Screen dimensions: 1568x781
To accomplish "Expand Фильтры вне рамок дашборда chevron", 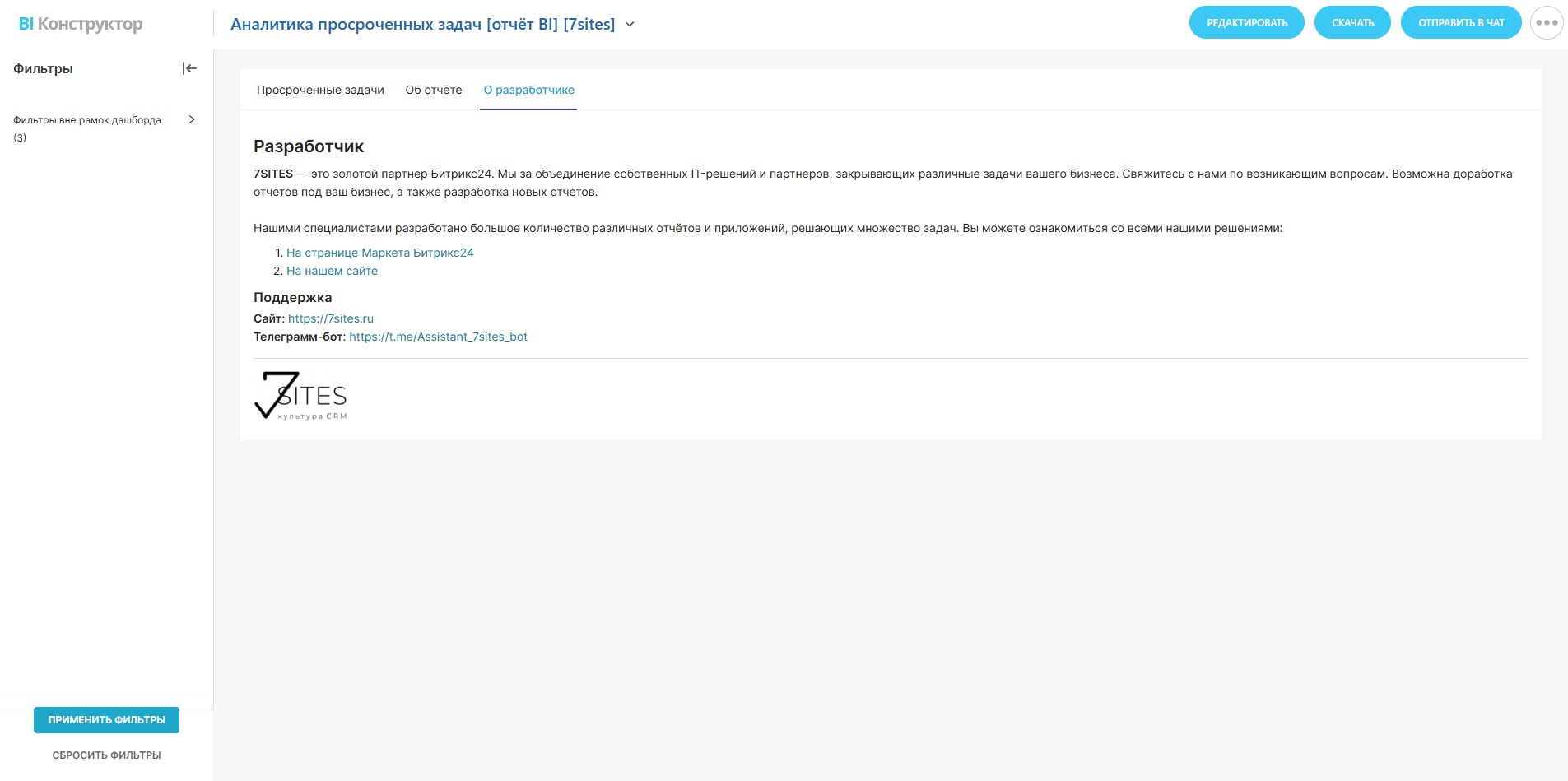I will point(192,119).
